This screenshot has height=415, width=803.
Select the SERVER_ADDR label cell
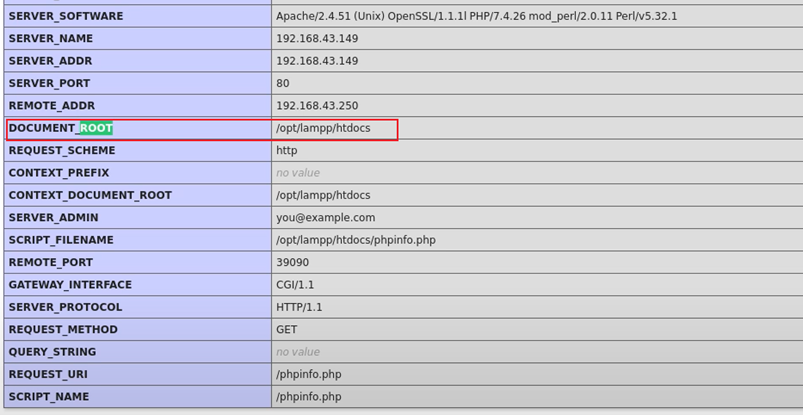tap(138, 61)
